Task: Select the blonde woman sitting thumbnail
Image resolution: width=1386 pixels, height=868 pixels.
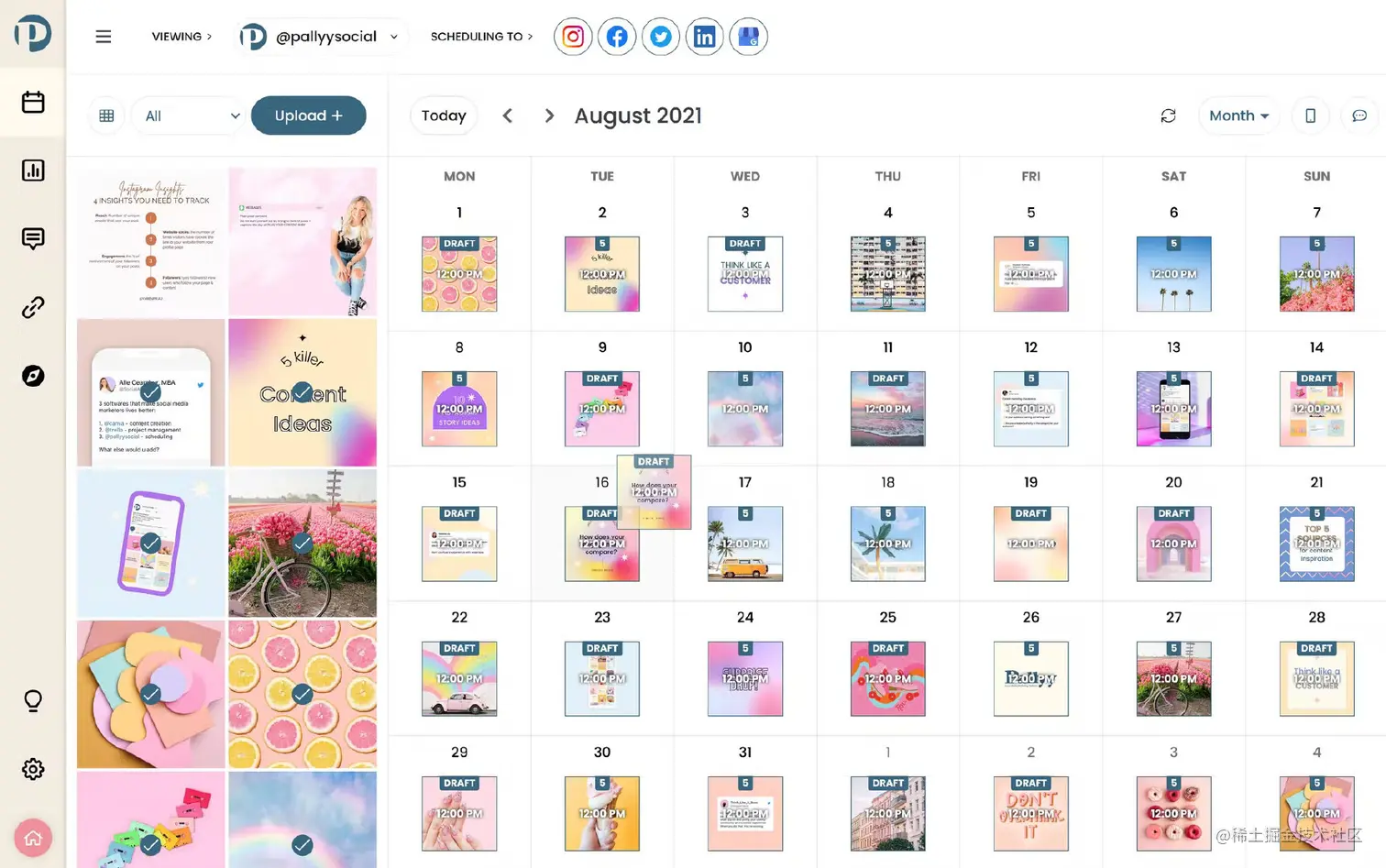Action: [302, 242]
